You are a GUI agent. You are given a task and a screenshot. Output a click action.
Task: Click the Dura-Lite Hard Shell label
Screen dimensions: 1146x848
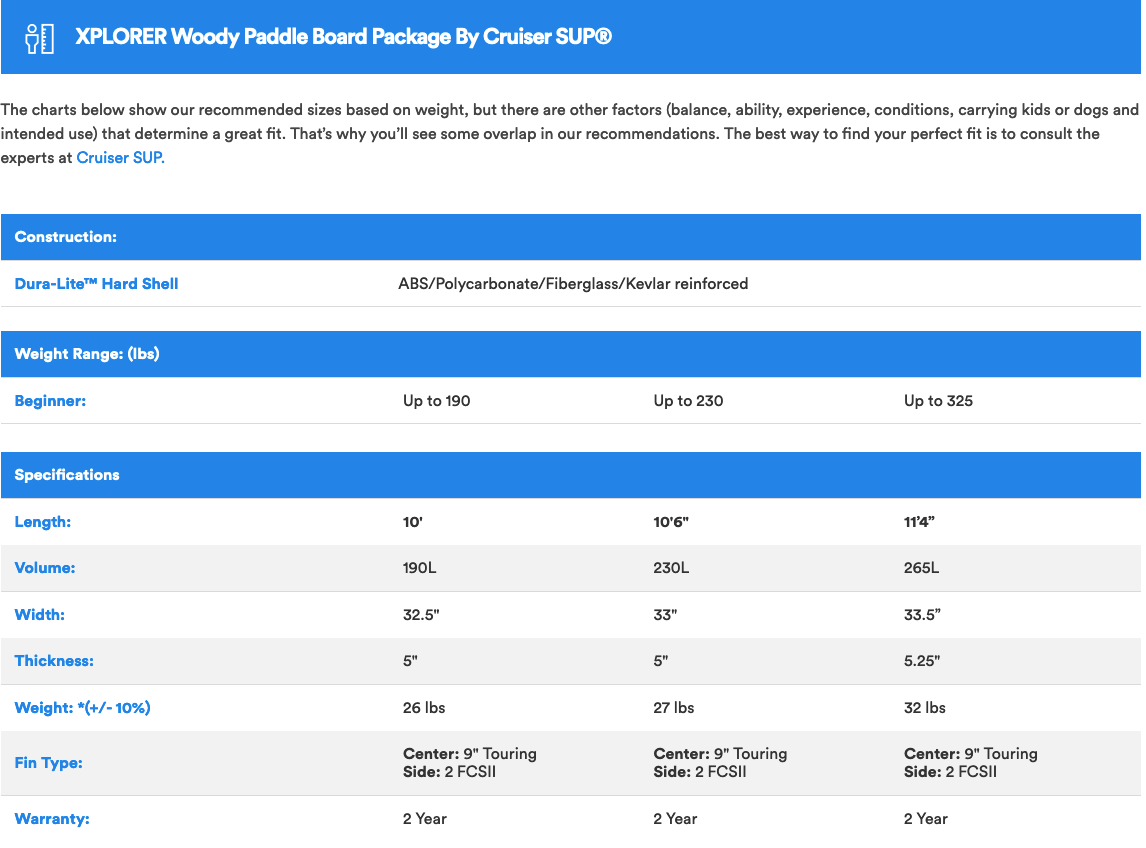click(x=96, y=284)
